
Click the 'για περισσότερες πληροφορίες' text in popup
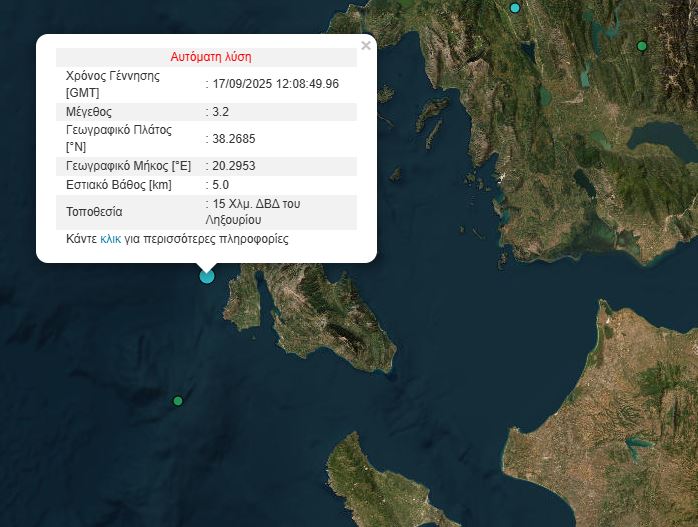click(206, 240)
